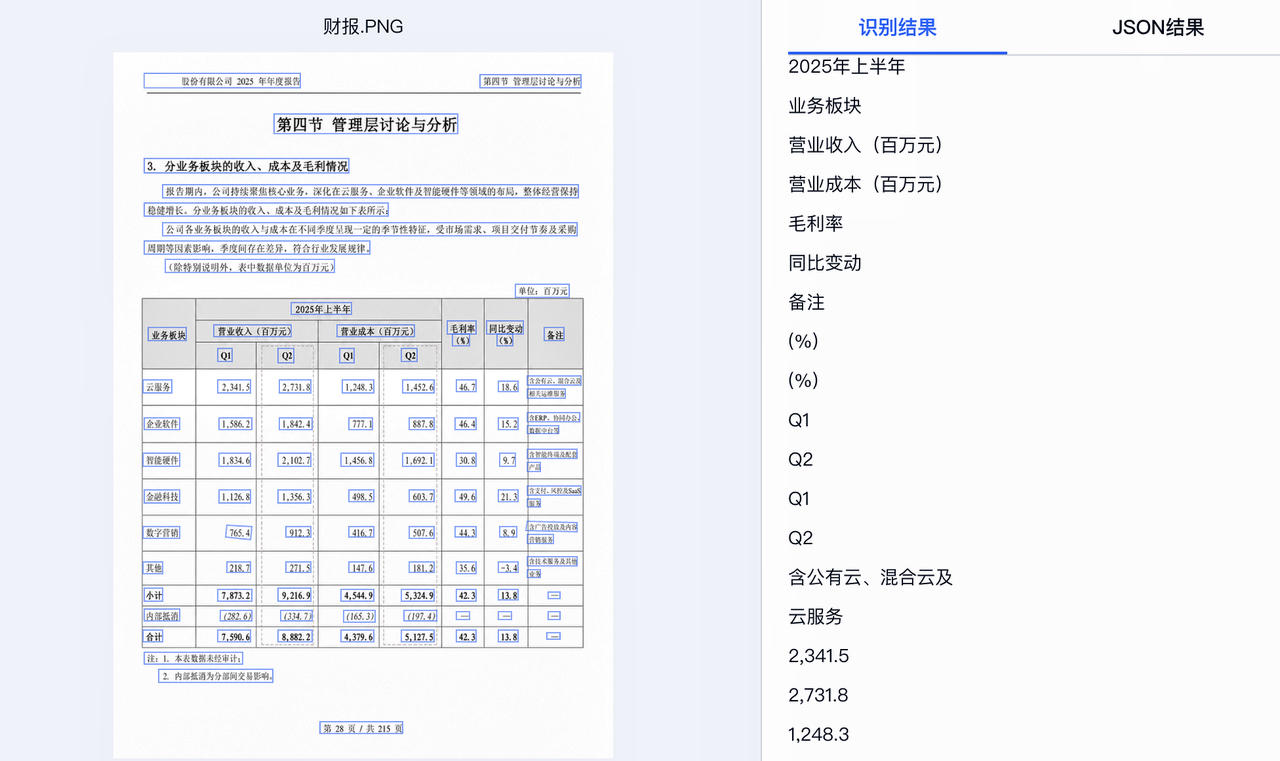The width and height of the screenshot is (1280, 761).
Task: Select the -3.4 year-on-year value
Action: (509, 568)
